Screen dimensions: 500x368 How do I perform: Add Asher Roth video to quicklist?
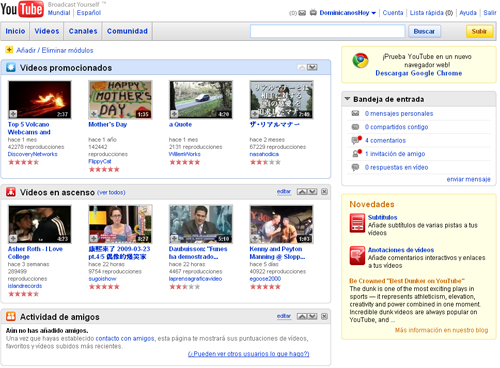pyautogui.click(x=13, y=238)
